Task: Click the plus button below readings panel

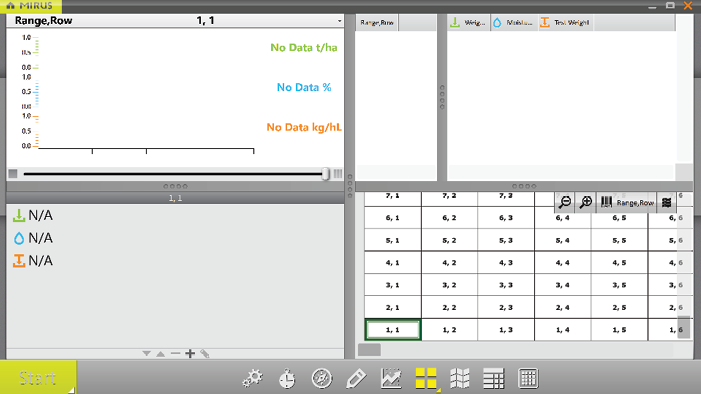Action: tap(190, 354)
